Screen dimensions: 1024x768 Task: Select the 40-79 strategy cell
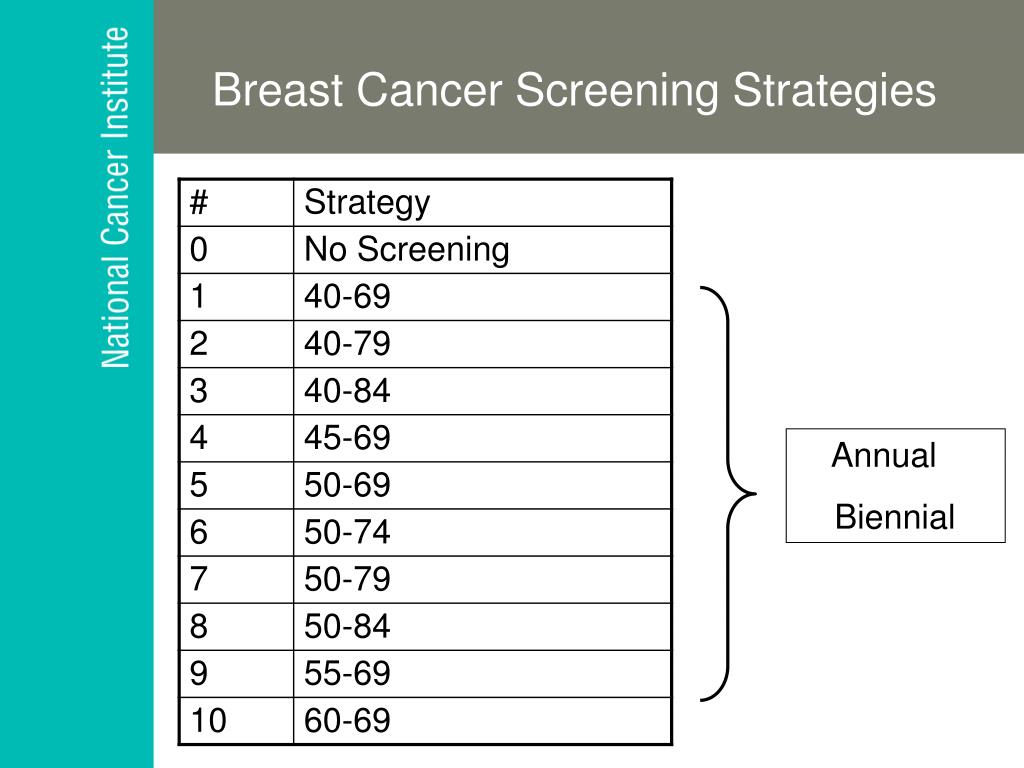point(482,344)
